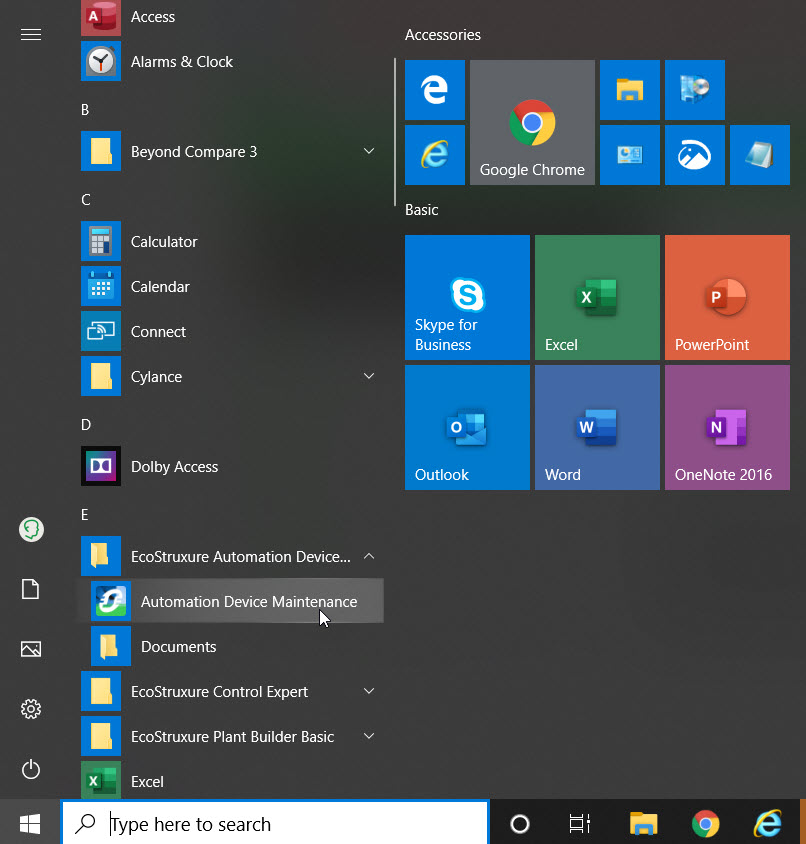Image resolution: width=806 pixels, height=844 pixels.
Task: Open the Power options
Action: click(31, 769)
